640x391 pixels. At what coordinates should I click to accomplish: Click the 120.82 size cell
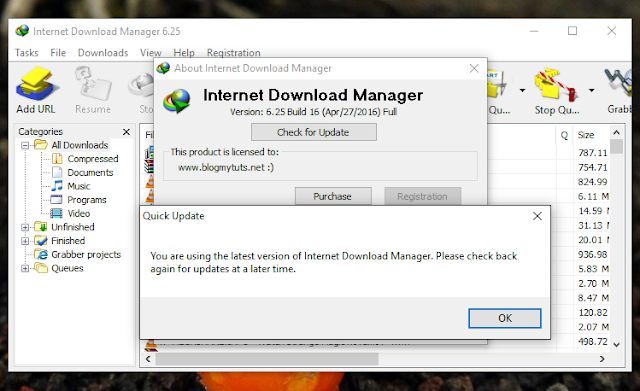click(592, 313)
